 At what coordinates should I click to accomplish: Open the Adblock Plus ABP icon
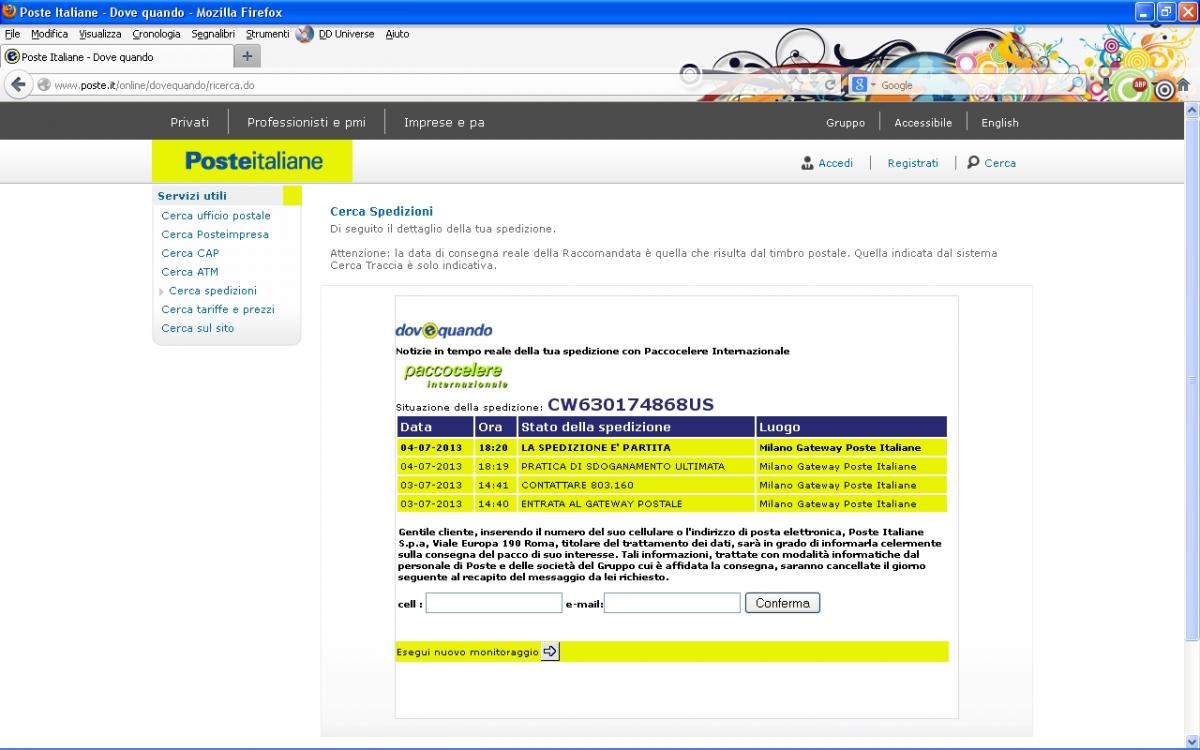click(x=1138, y=86)
